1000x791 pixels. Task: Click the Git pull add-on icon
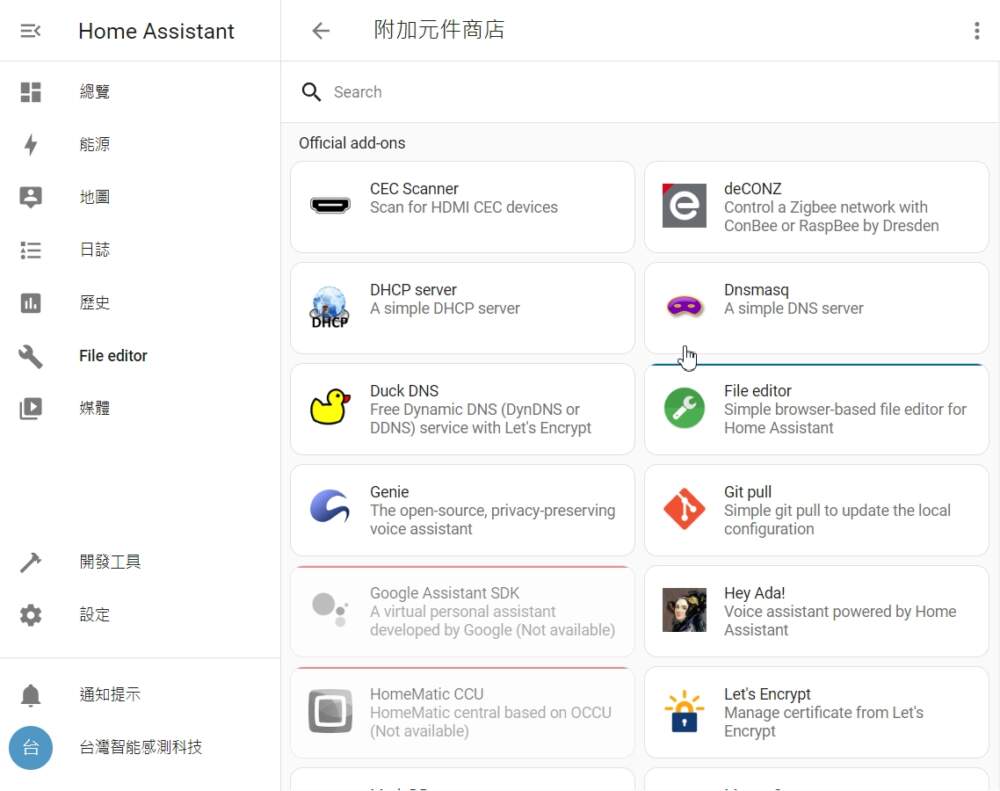click(x=684, y=510)
